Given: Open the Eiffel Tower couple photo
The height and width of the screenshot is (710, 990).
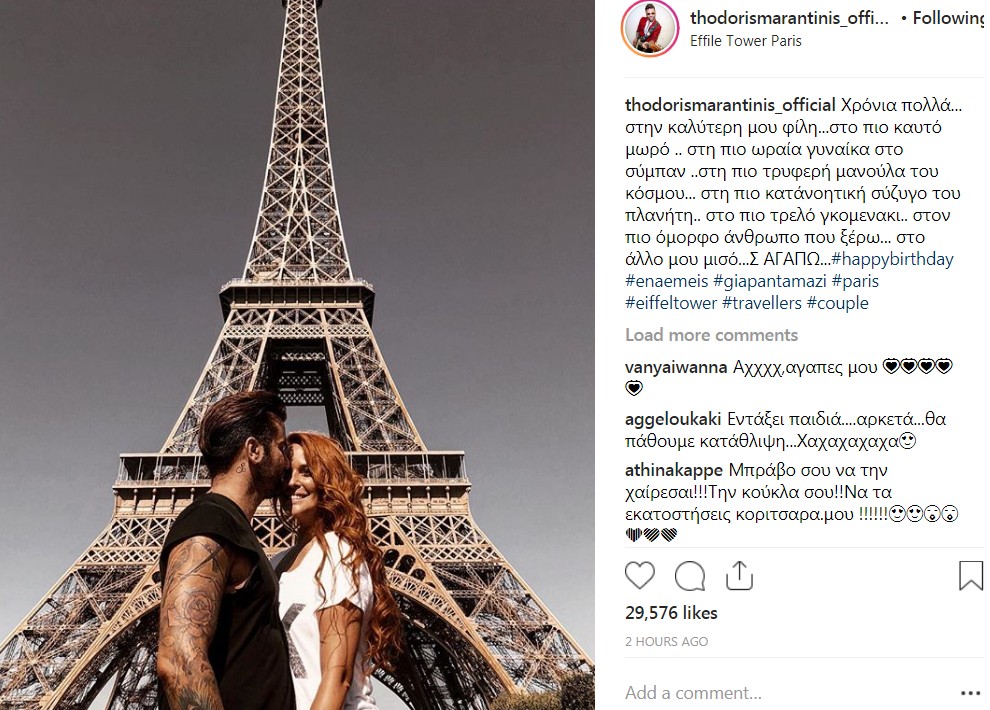Looking at the screenshot, I should pos(297,355).
